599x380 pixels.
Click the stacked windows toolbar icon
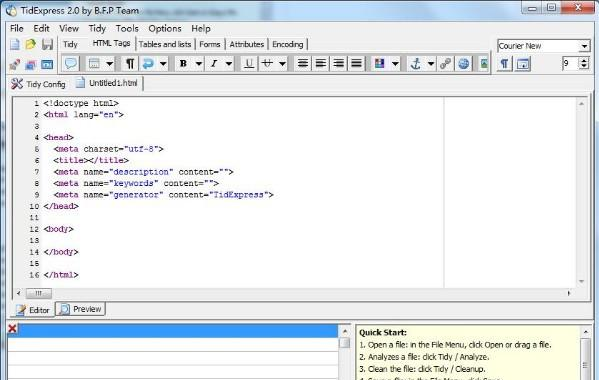pyautogui.click(x=31, y=65)
